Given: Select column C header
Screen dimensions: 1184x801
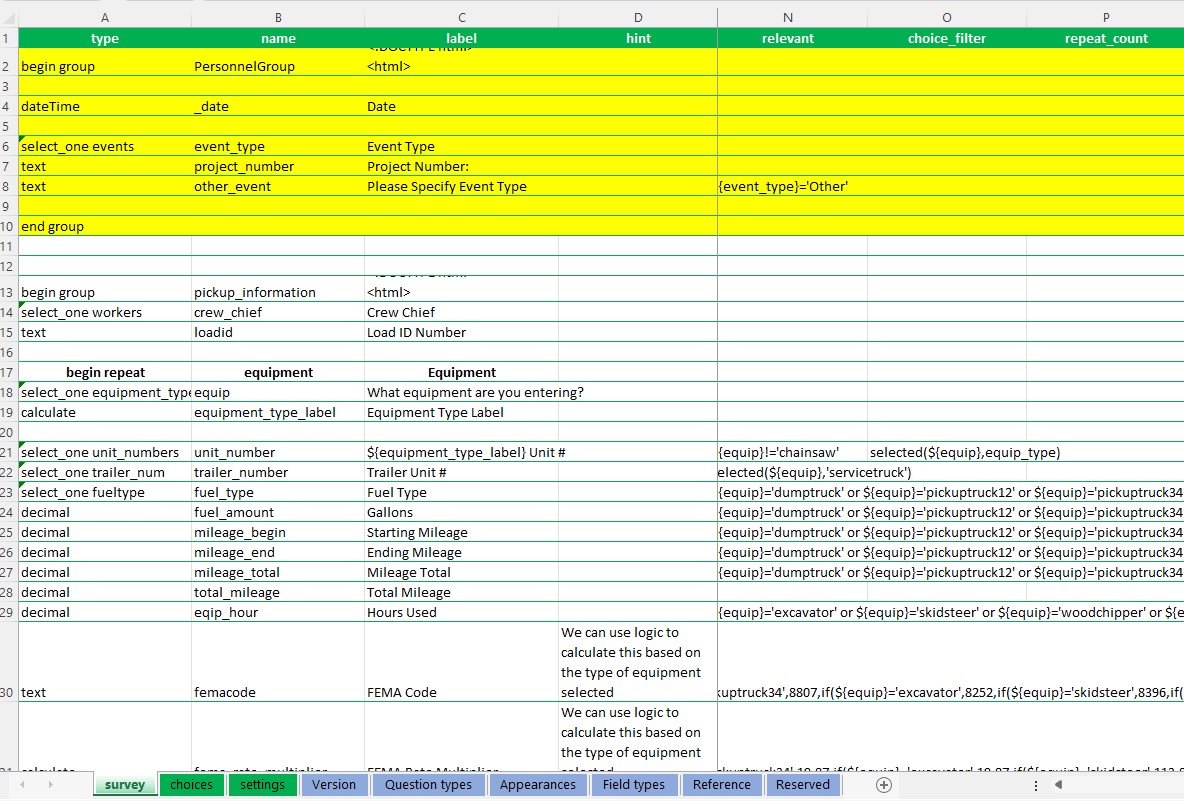Looking at the screenshot, I should 461,17.
